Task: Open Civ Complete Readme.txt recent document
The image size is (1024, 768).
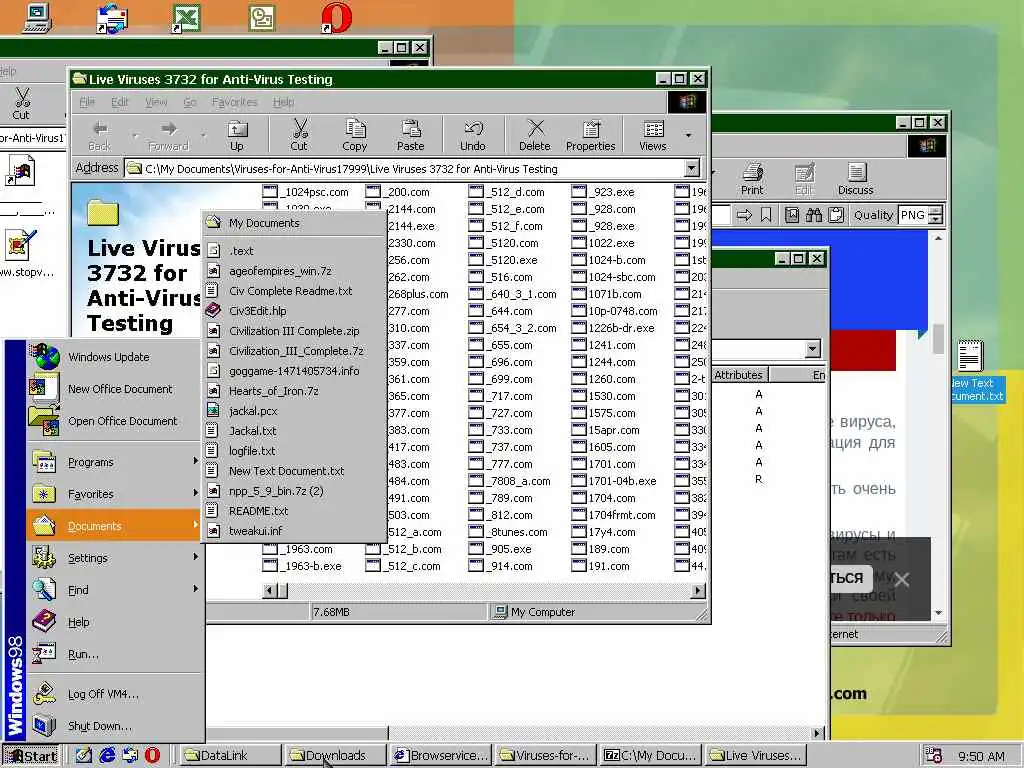Action: coord(294,291)
